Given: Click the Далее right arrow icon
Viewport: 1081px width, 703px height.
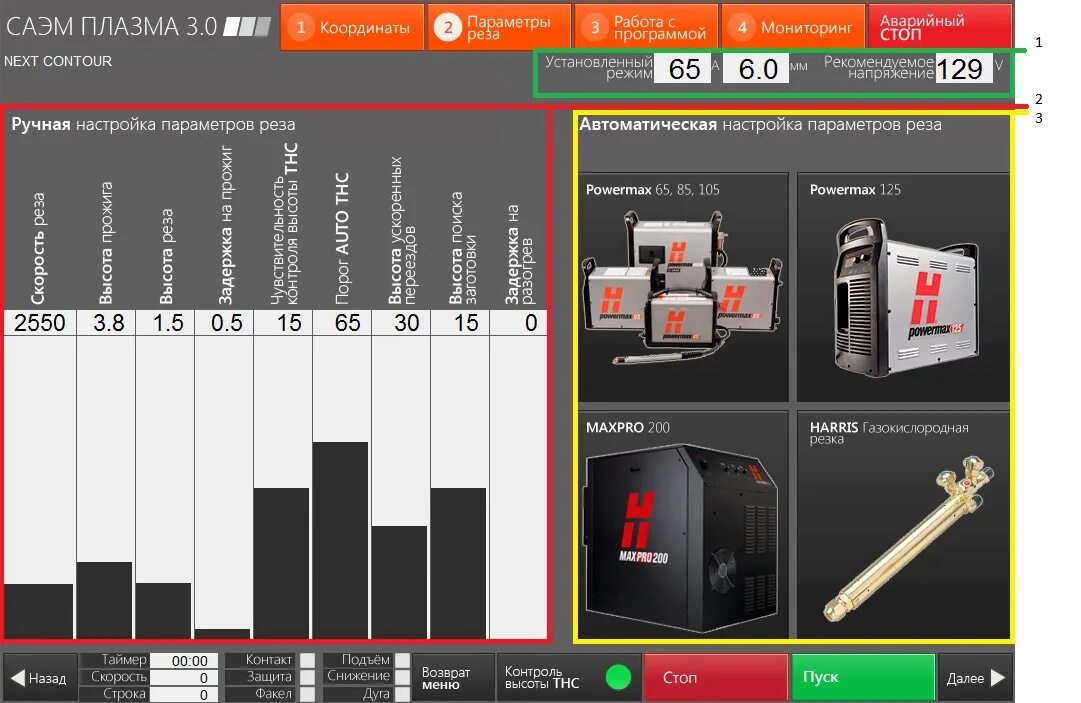Looking at the screenshot, I should (998, 678).
